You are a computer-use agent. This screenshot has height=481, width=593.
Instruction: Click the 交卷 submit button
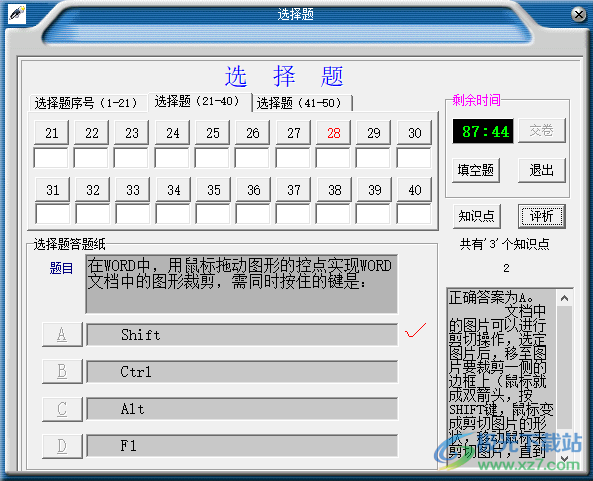(x=542, y=130)
